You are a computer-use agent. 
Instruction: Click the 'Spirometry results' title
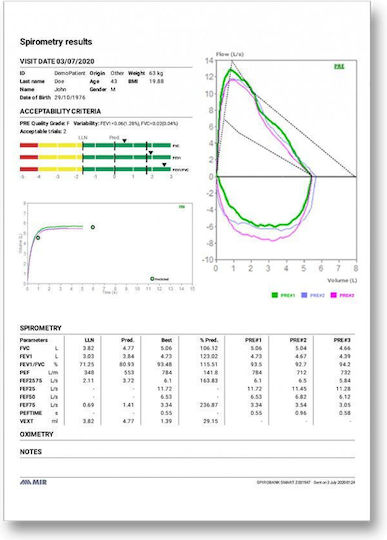tap(56, 42)
